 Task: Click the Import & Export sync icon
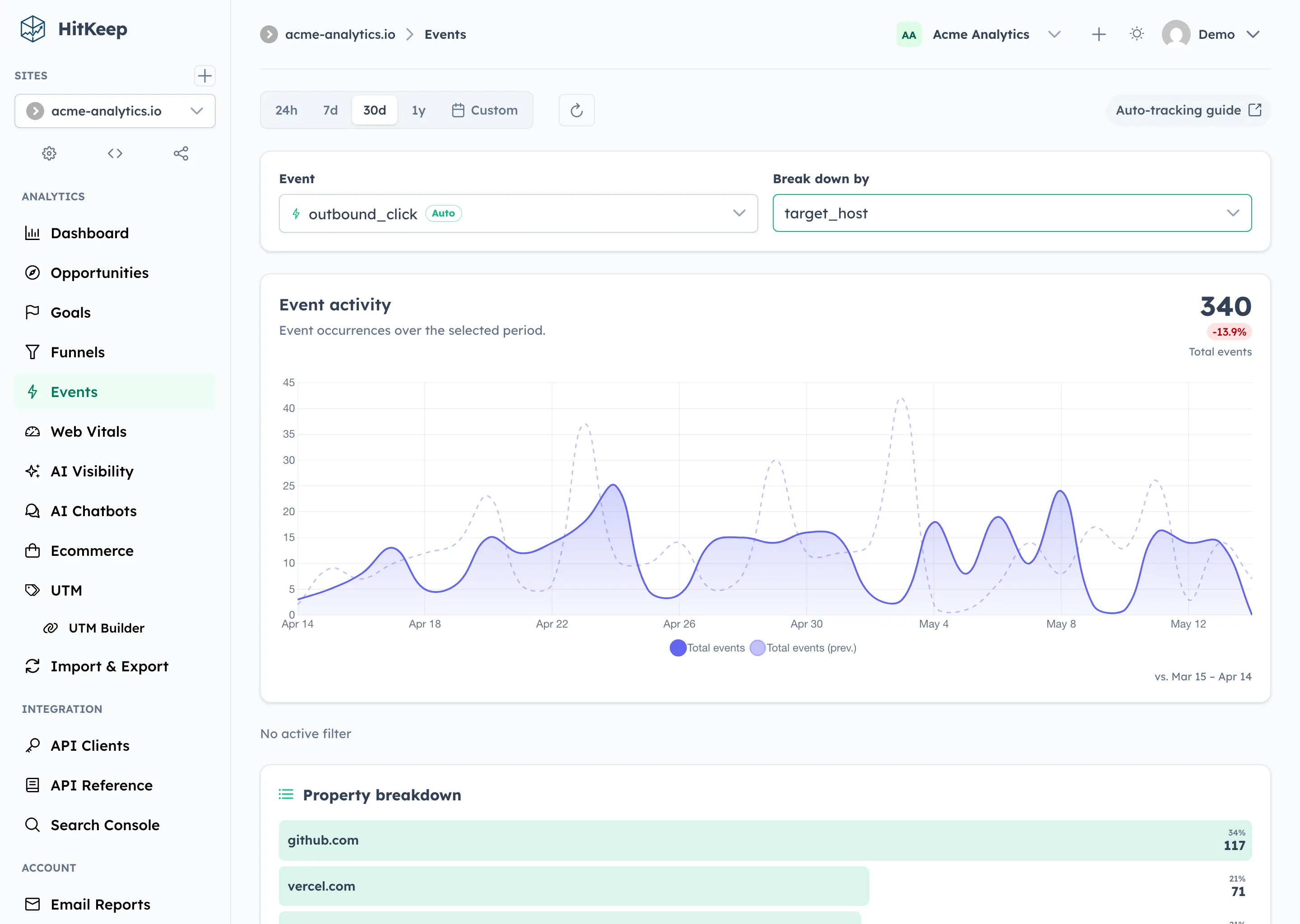pyautogui.click(x=32, y=666)
